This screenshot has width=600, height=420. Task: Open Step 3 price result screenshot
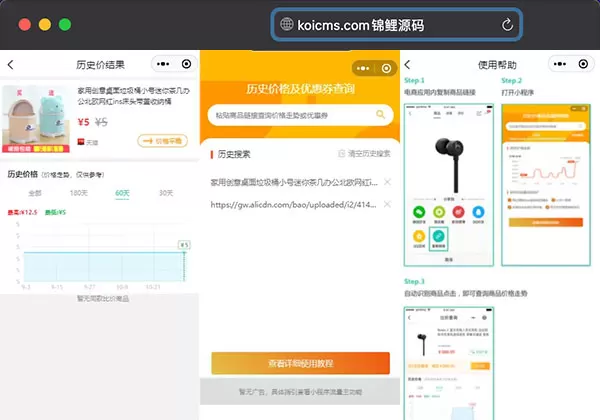pyautogui.click(x=449, y=363)
